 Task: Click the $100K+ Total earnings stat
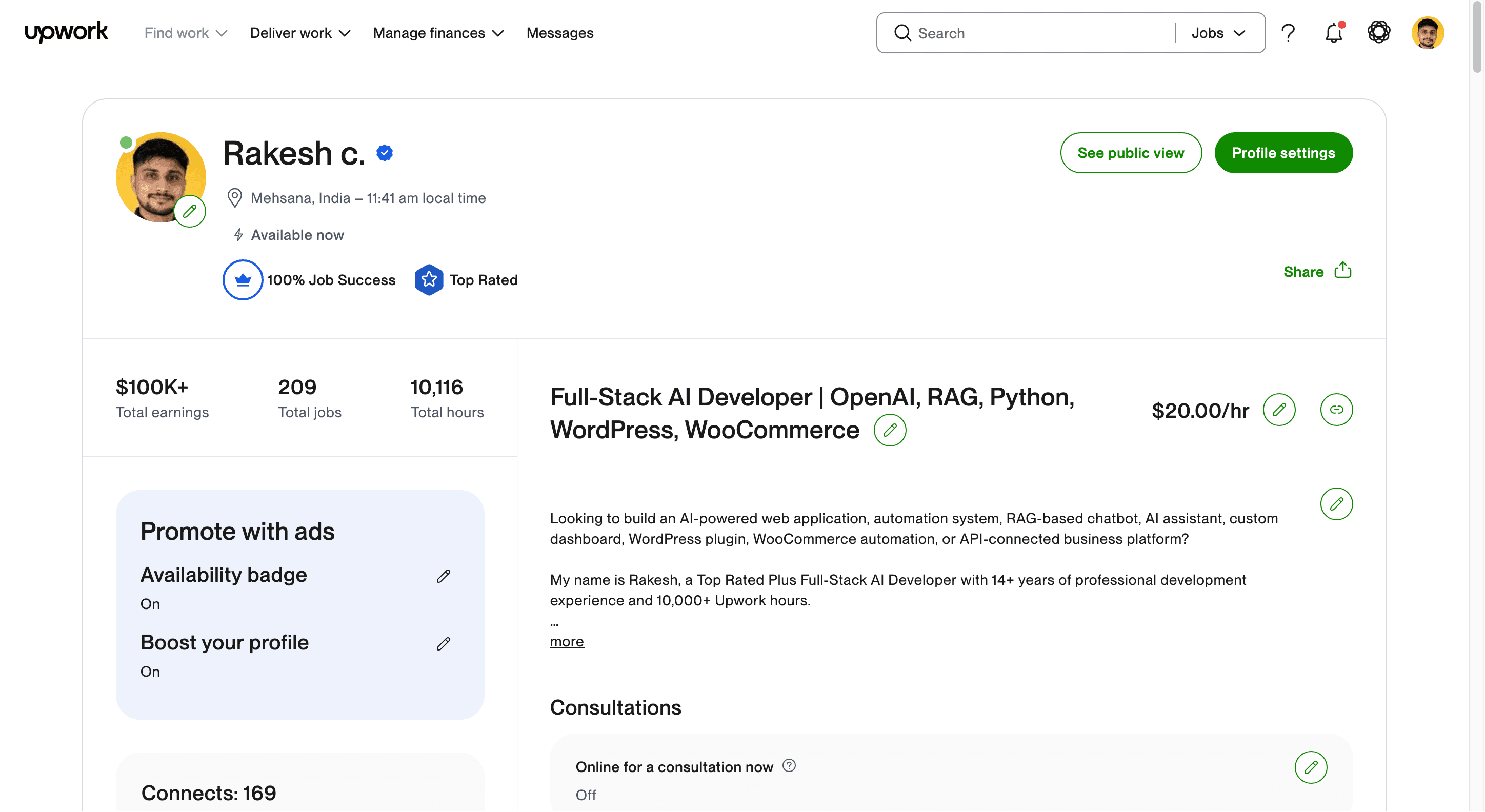[x=162, y=398]
